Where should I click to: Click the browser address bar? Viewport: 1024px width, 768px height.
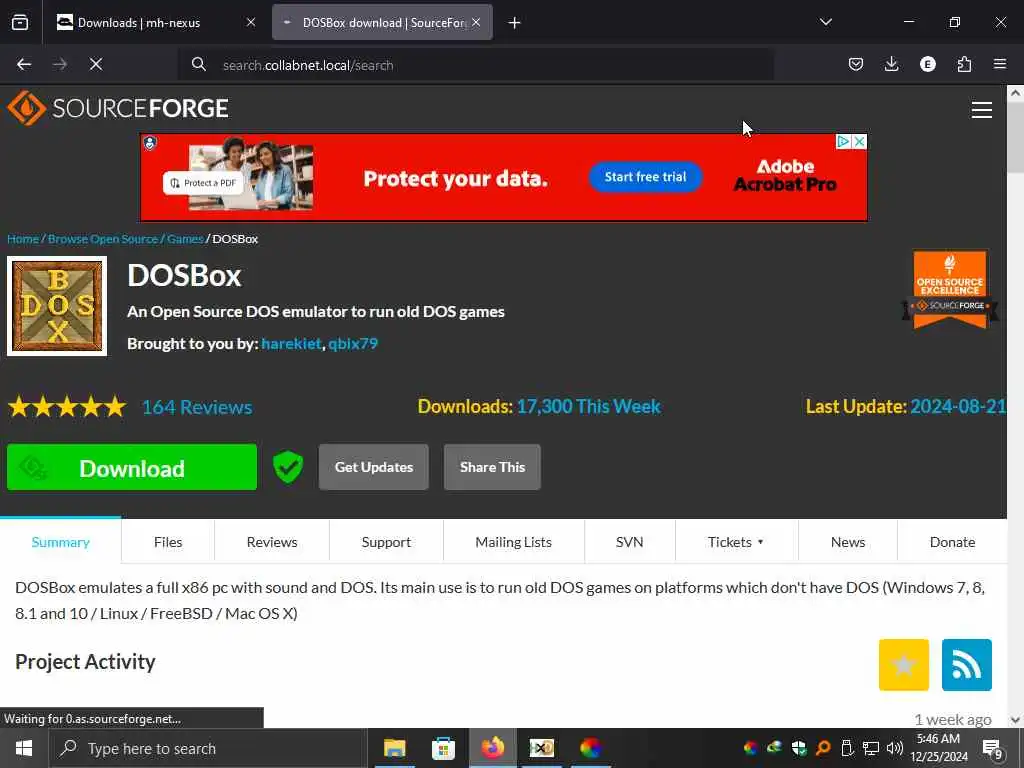[x=477, y=65]
